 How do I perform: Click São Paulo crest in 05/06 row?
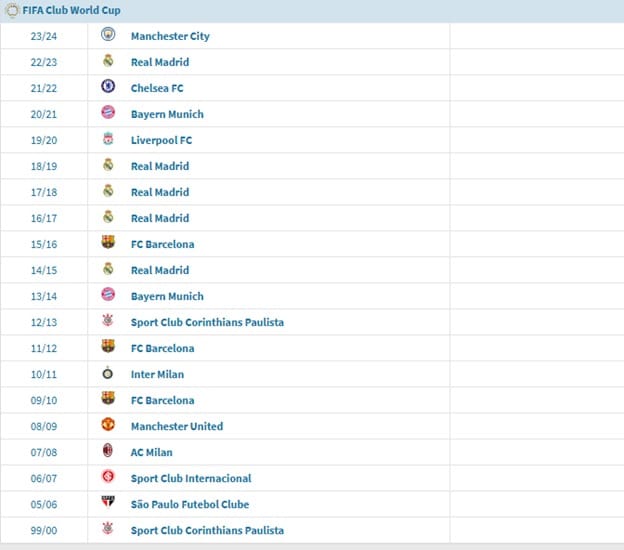(x=108, y=502)
